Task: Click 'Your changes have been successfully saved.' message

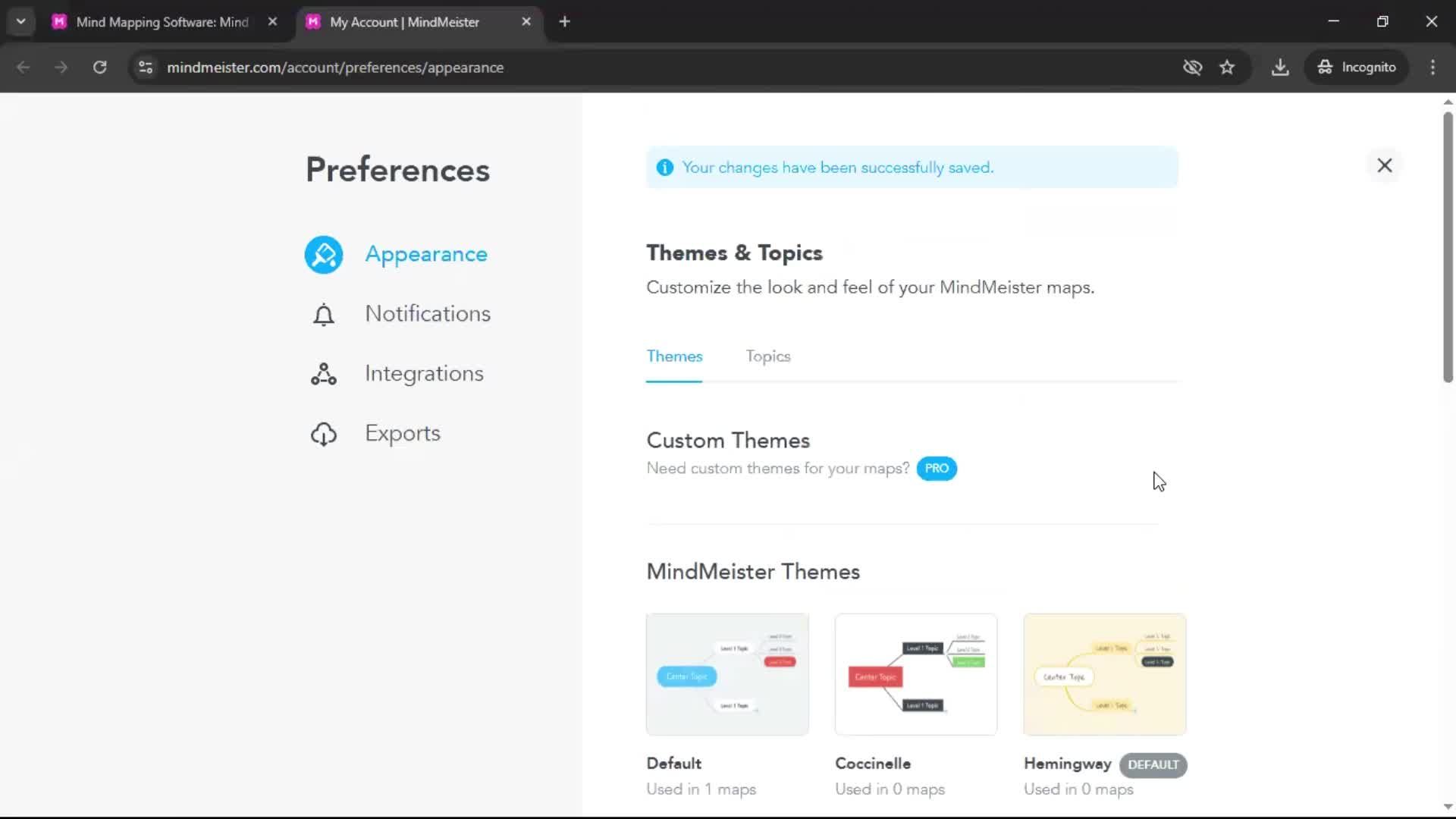Action: [x=837, y=168]
